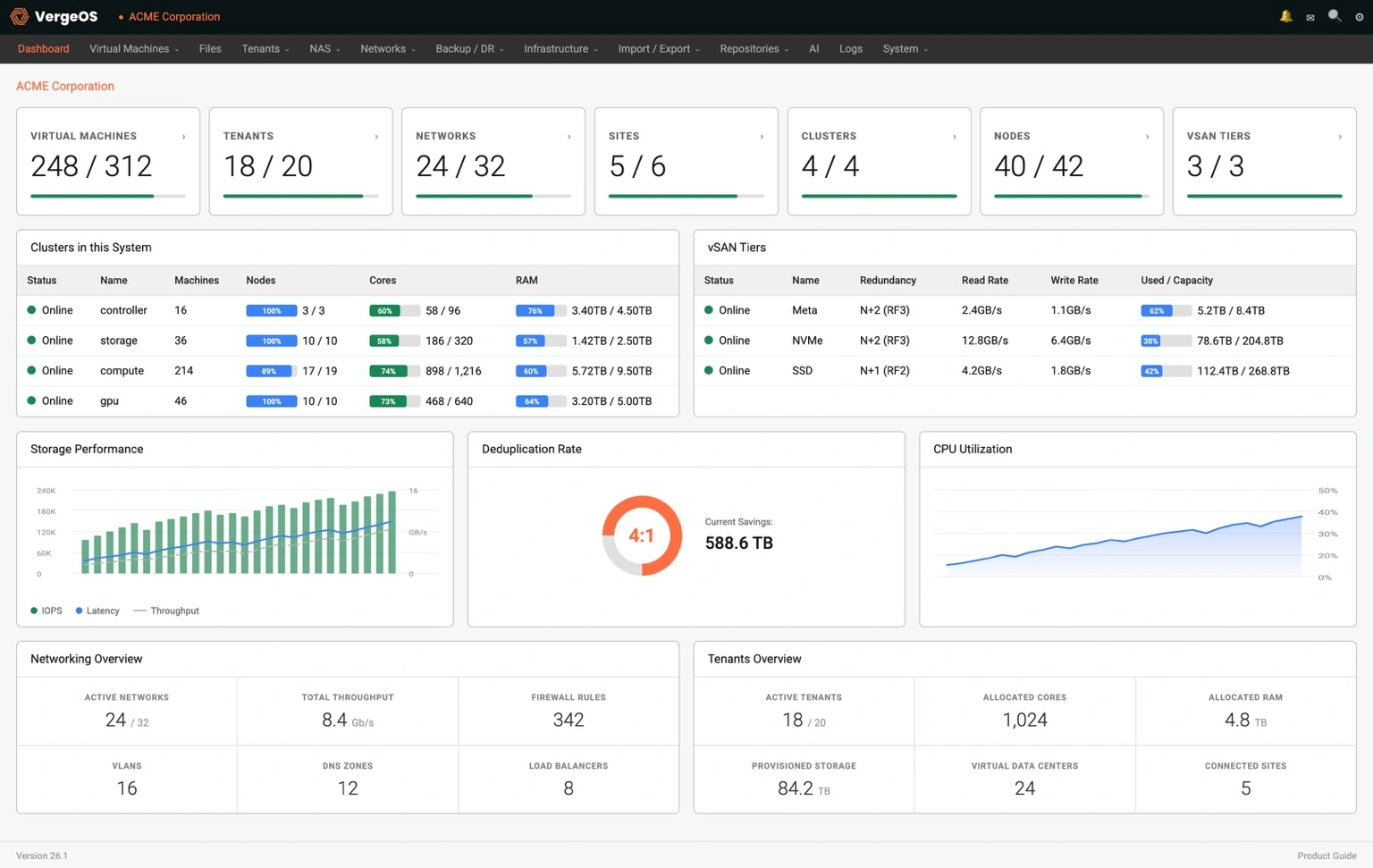Screen dimensions: 1373x868
Task: Open the Product Guide link
Action: 1327,855
